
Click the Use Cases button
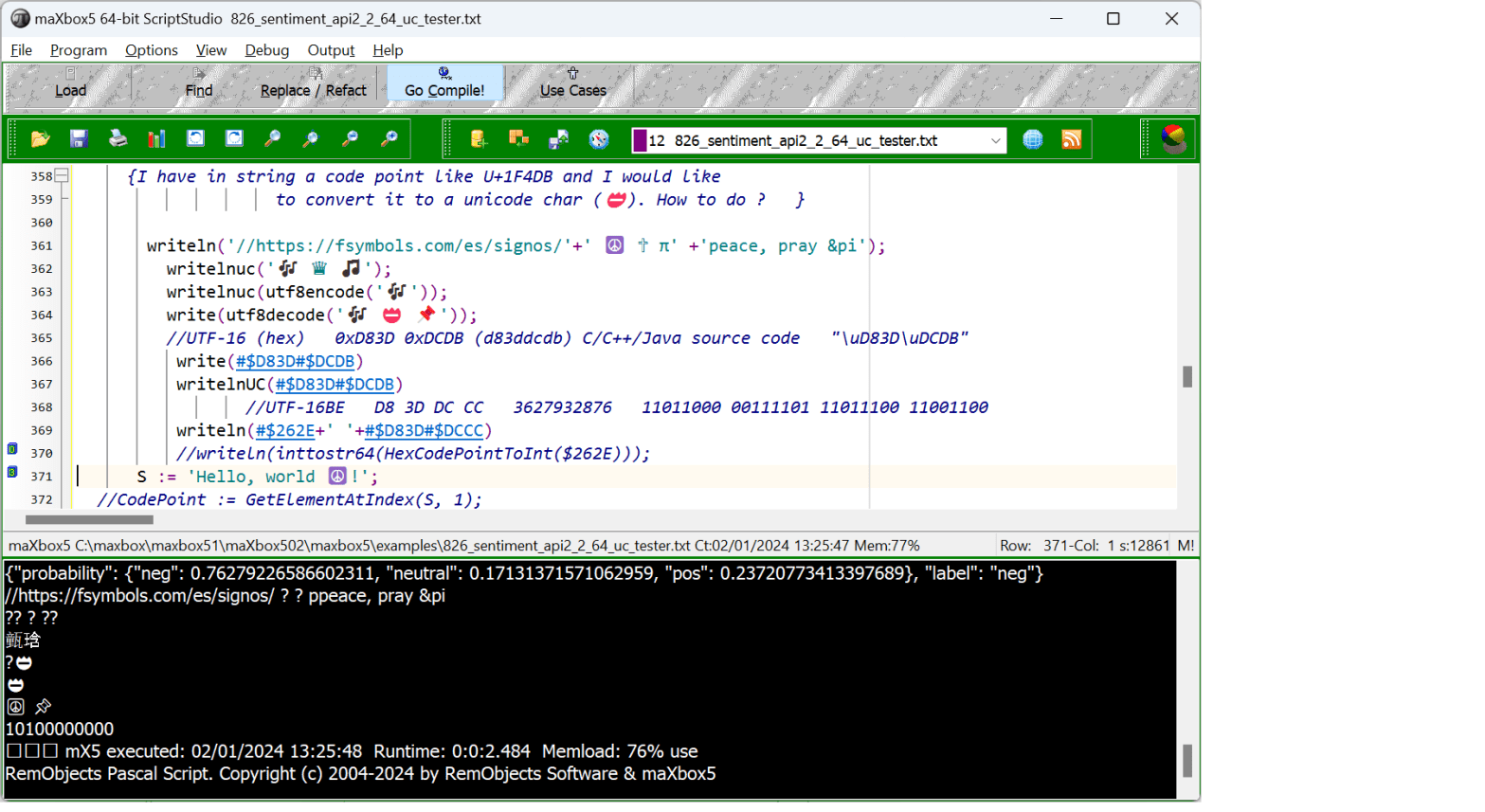pyautogui.click(x=572, y=83)
